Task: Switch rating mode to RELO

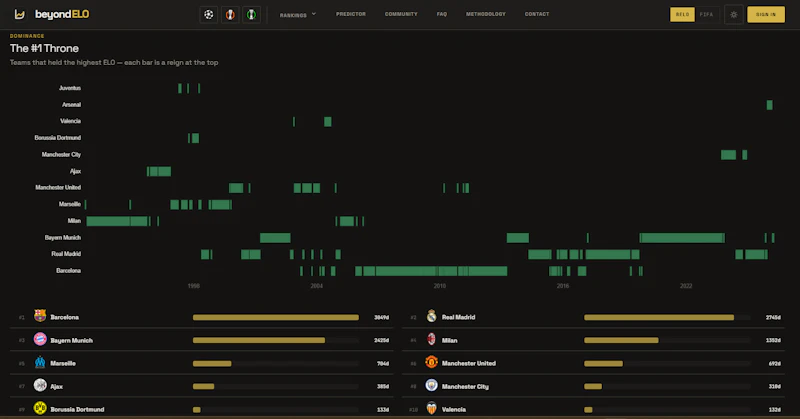Action: [682, 14]
